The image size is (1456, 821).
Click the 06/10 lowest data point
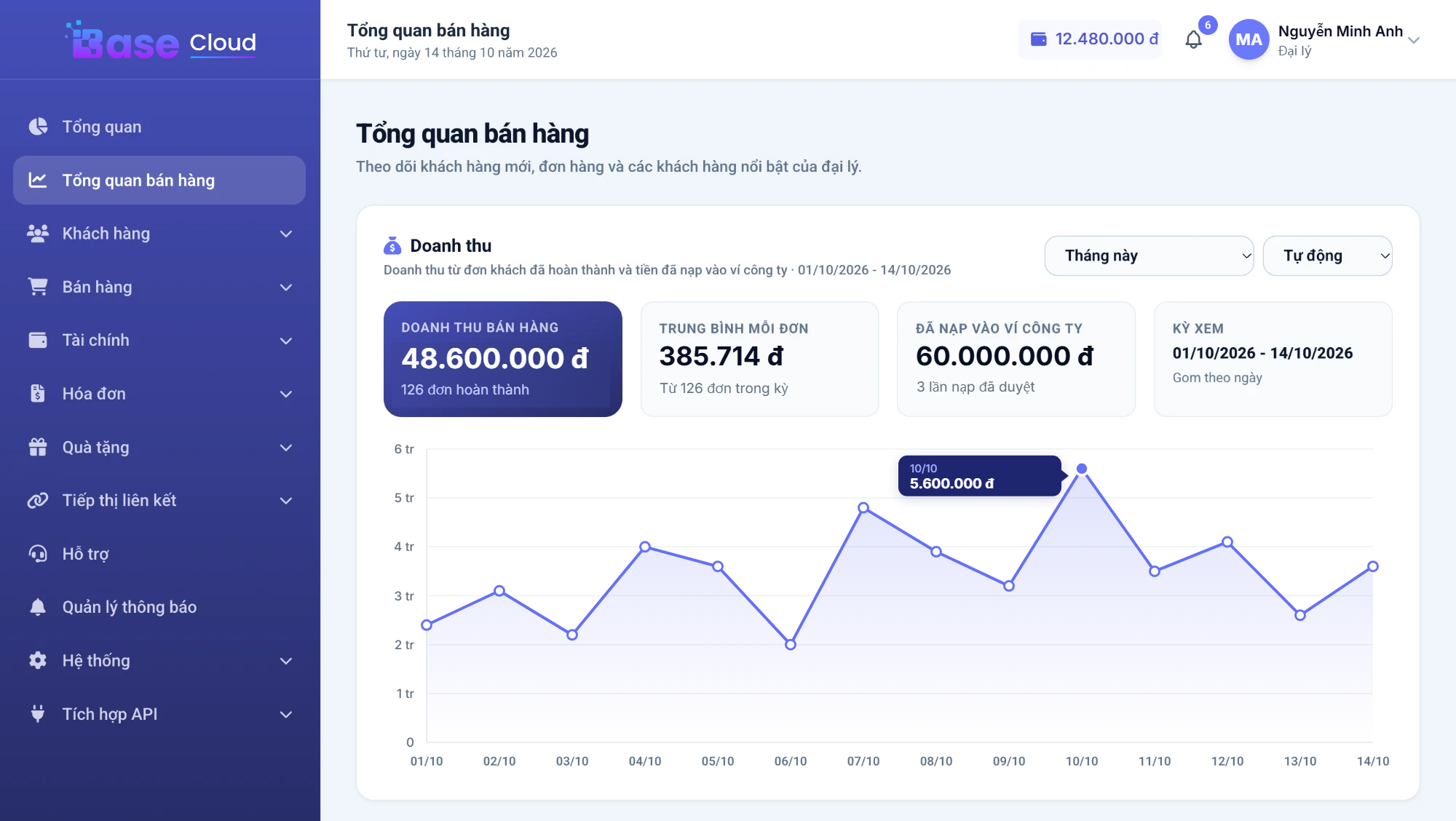[x=791, y=645]
